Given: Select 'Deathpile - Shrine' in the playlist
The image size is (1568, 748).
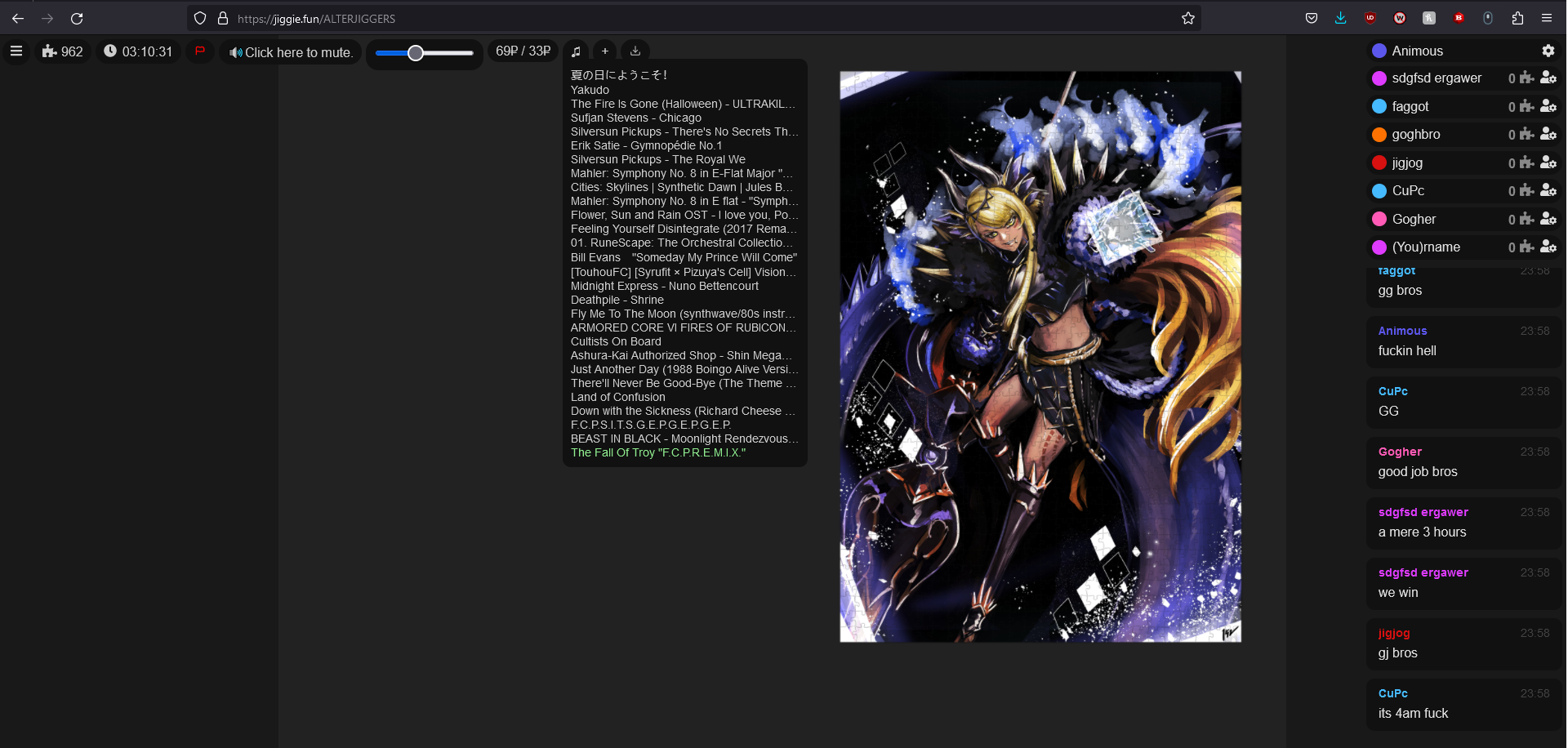Looking at the screenshot, I should pyautogui.click(x=617, y=300).
